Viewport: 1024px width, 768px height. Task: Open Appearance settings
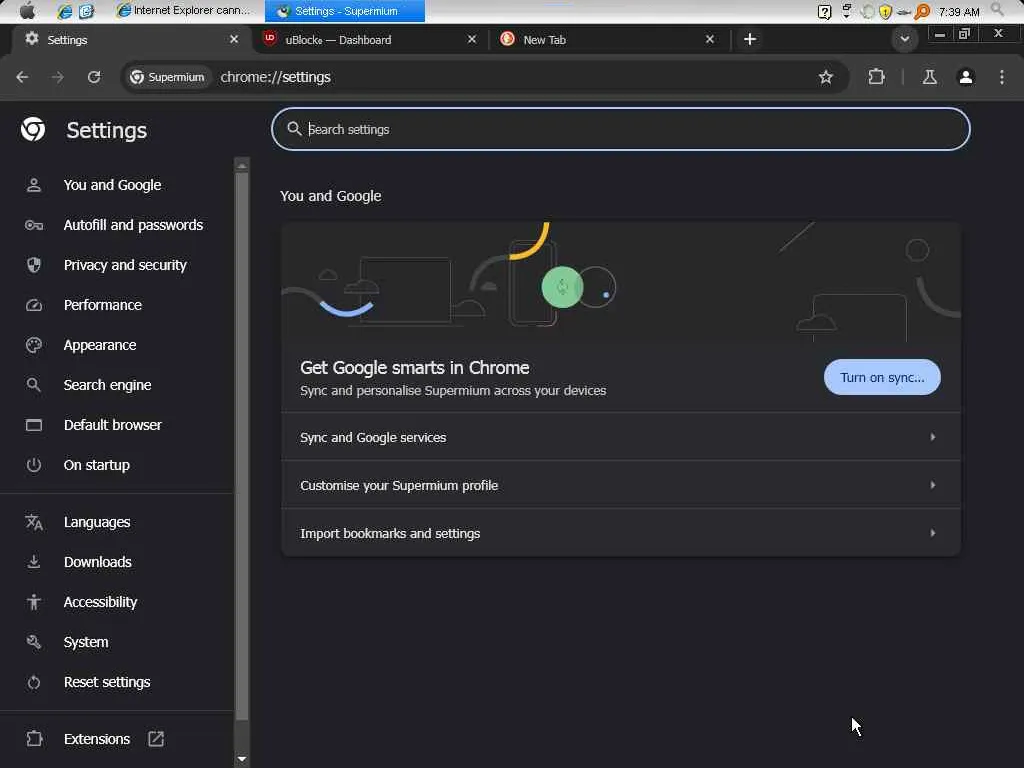tap(100, 345)
